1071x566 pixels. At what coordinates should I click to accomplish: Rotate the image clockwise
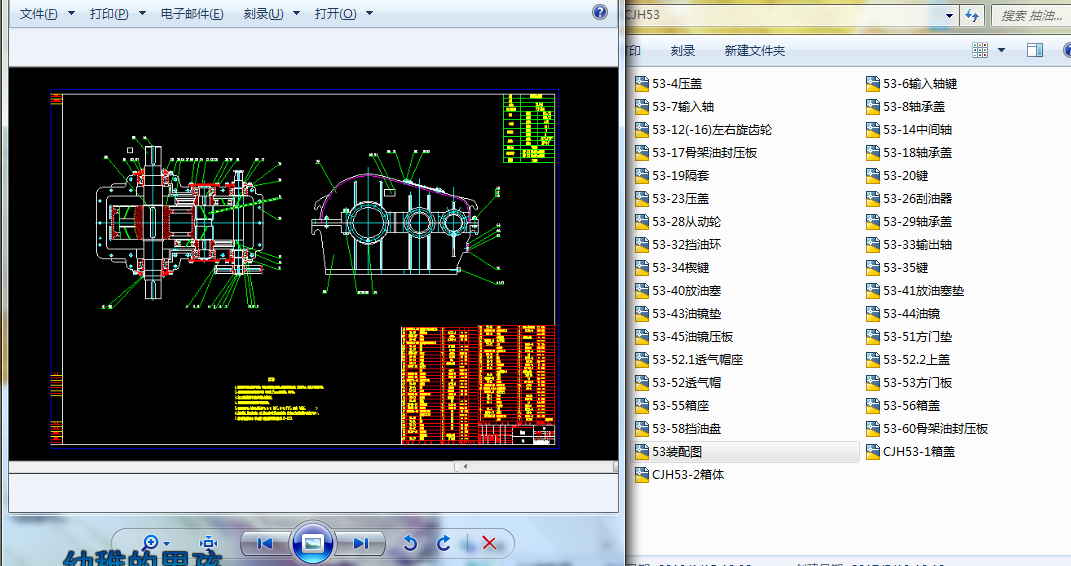(444, 543)
